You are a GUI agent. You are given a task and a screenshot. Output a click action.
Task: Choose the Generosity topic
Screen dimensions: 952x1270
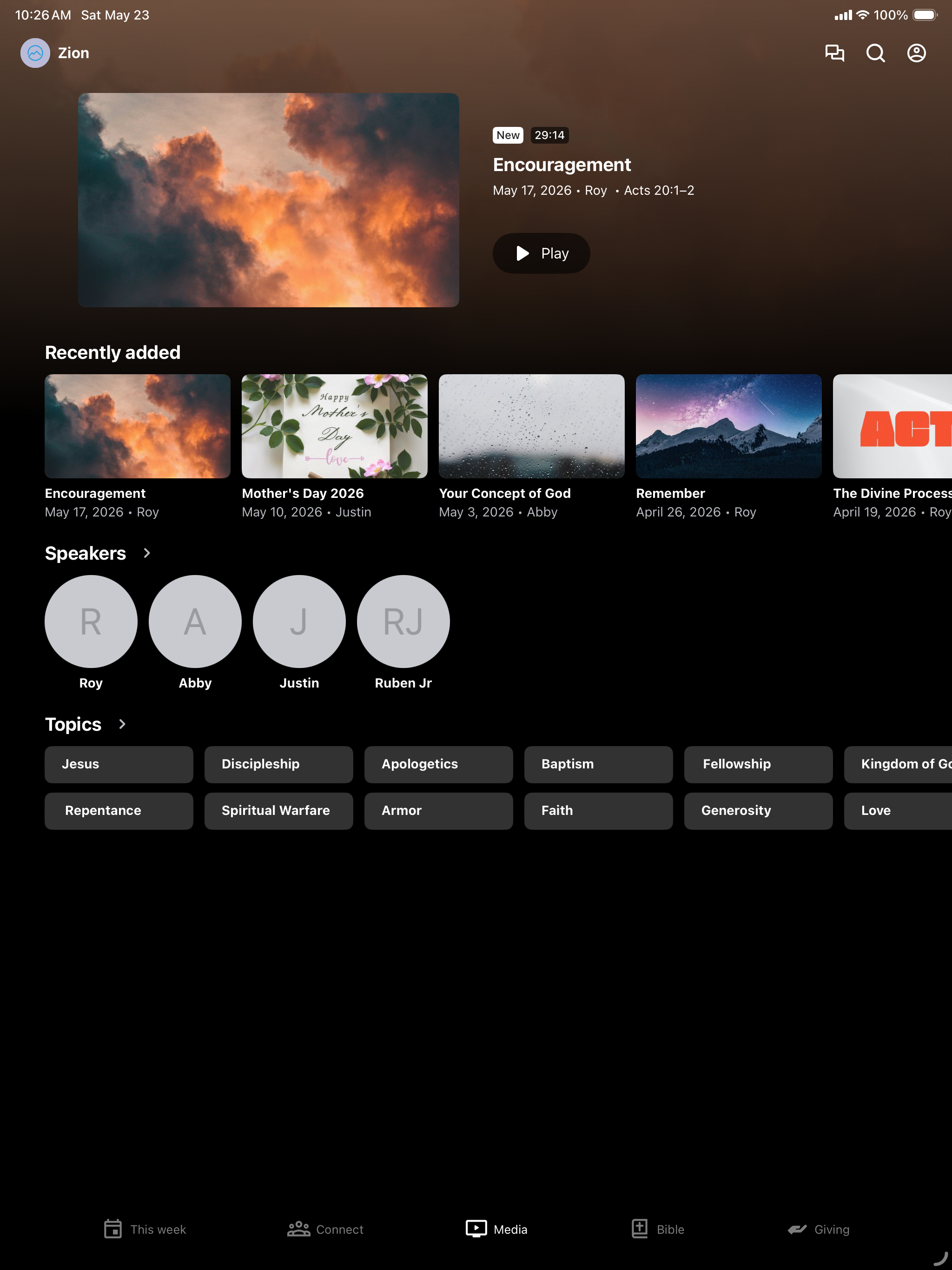pyautogui.click(x=758, y=811)
